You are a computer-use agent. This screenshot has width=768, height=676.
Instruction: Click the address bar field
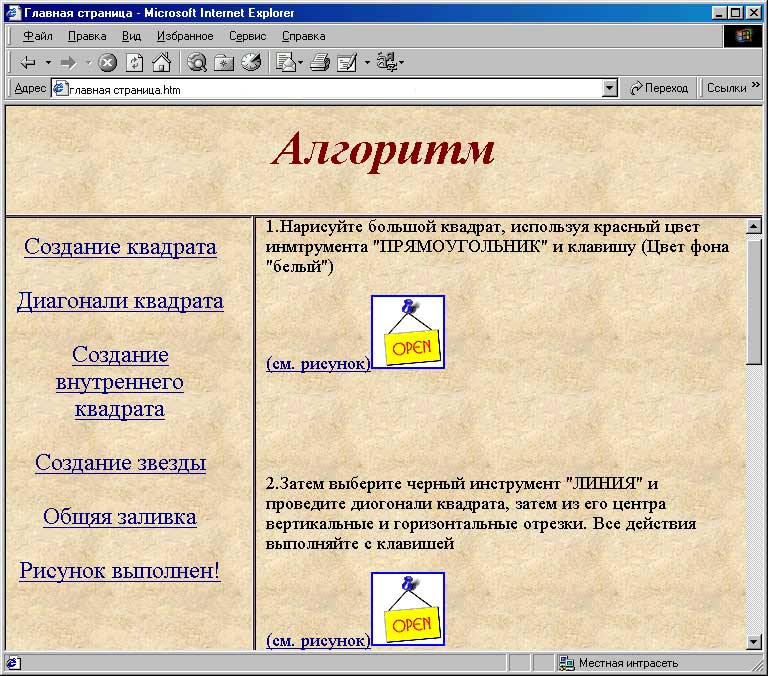[328, 89]
